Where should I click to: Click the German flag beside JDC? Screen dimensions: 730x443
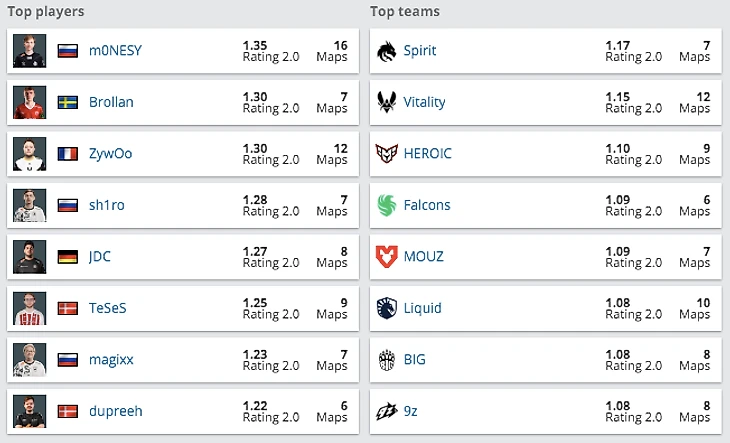click(x=68, y=257)
